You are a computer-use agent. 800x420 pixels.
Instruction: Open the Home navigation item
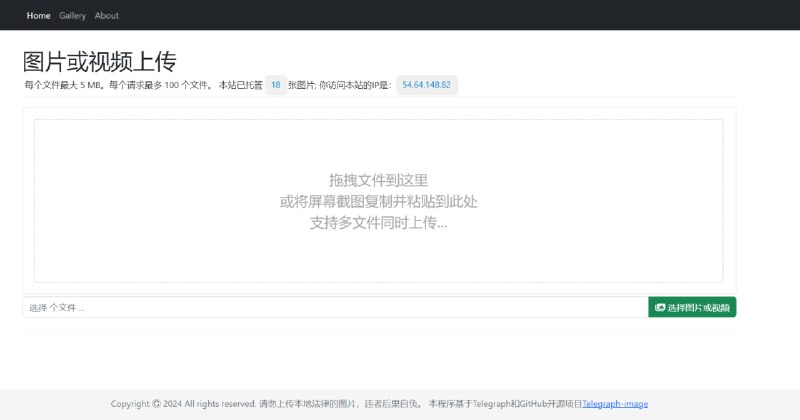pyautogui.click(x=38, y=16)
